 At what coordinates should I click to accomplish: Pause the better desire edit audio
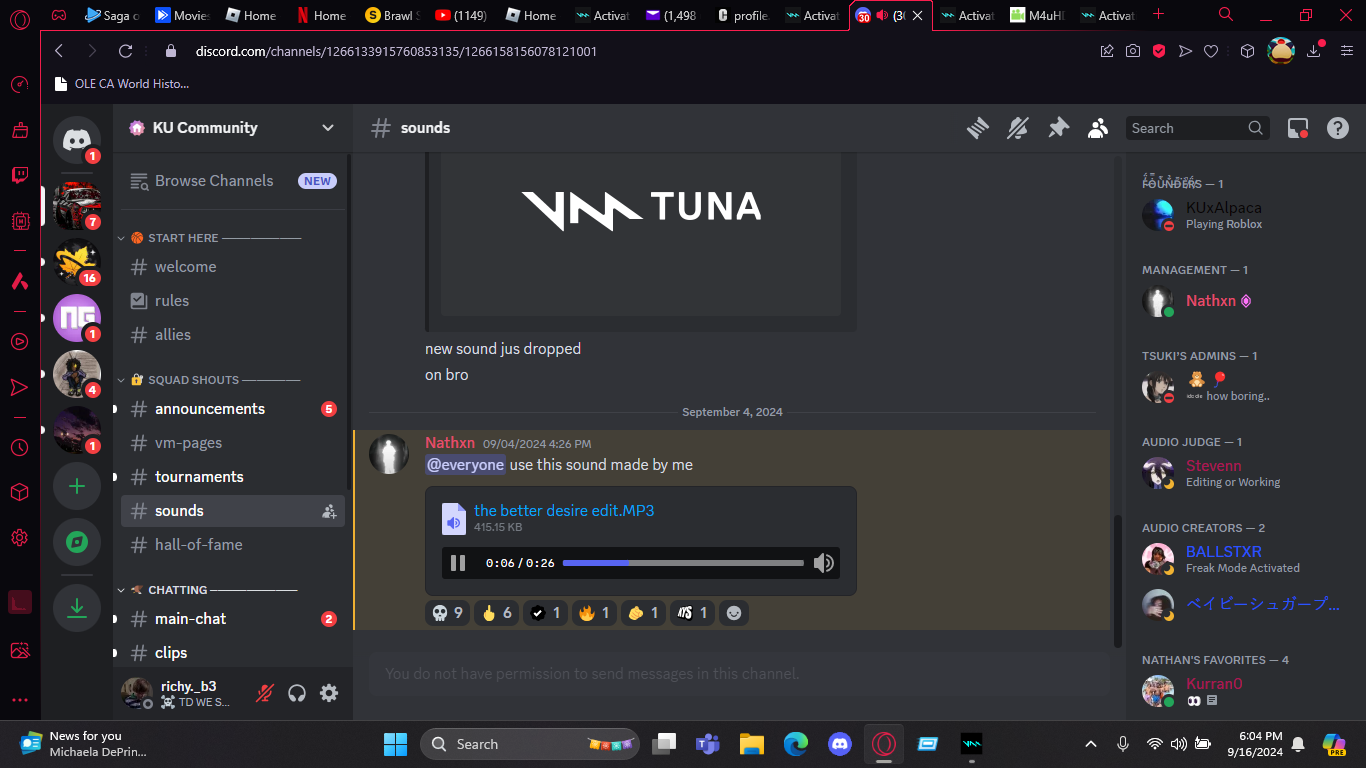tap(458, 563)
